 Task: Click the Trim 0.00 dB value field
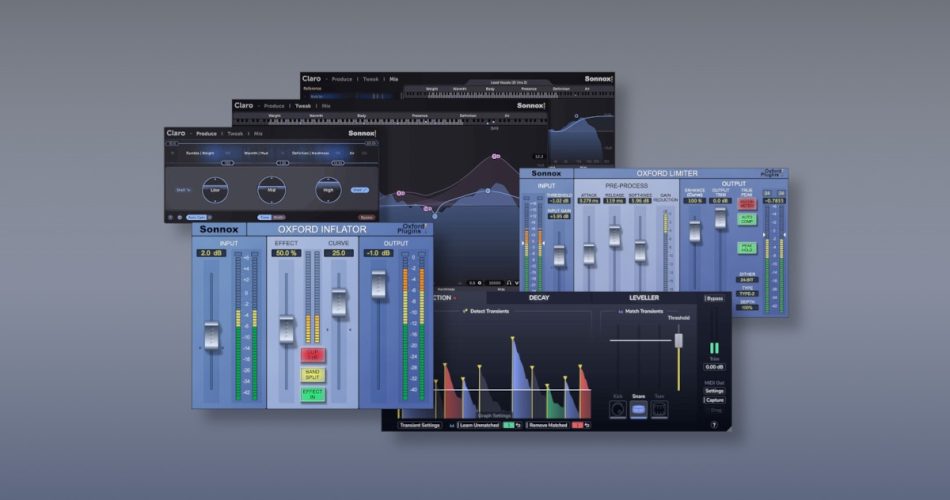[x=714, y=367]
